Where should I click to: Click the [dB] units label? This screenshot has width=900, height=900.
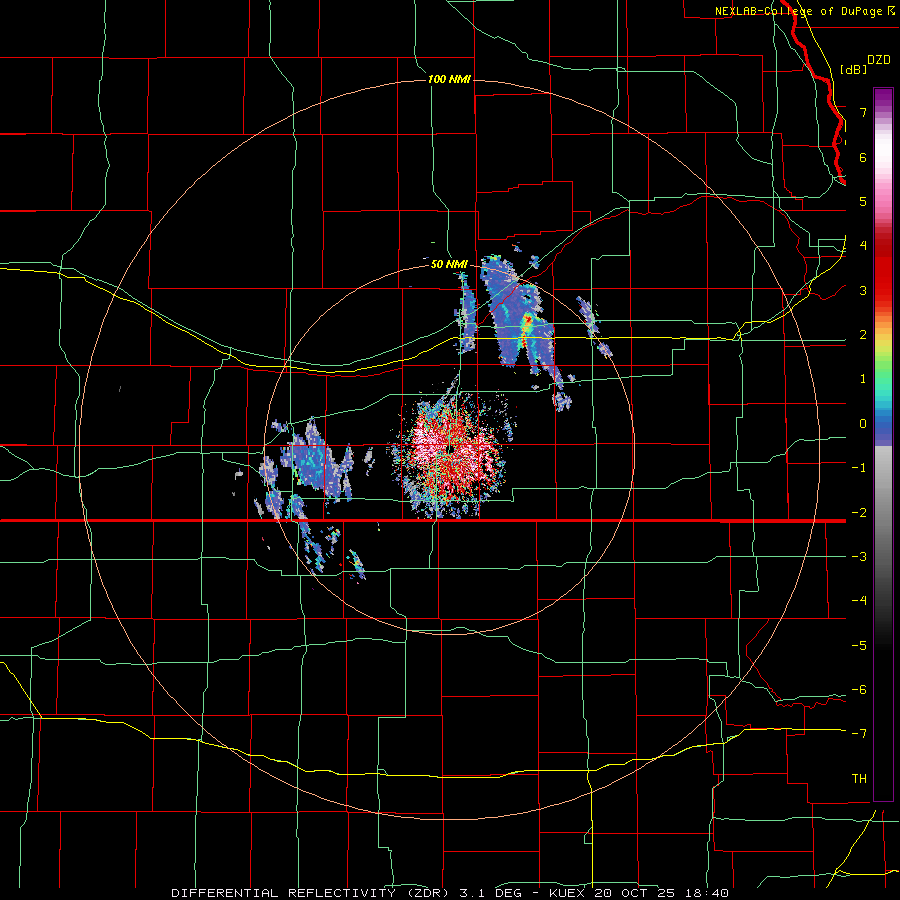pos(854,69)
